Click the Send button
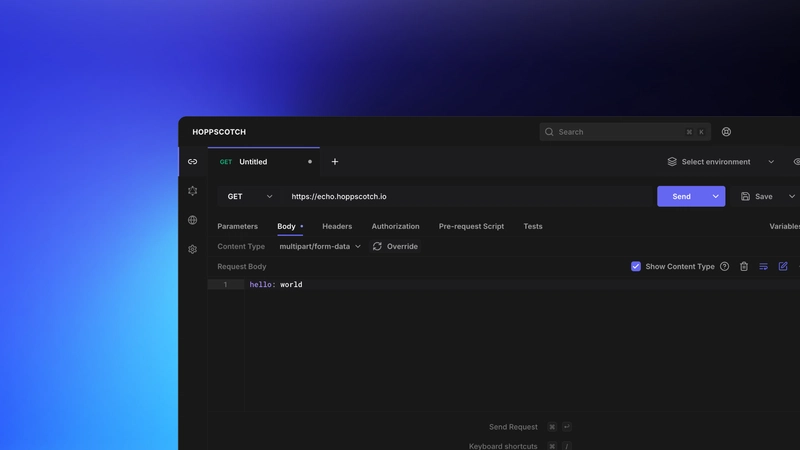 click(681, 196)
